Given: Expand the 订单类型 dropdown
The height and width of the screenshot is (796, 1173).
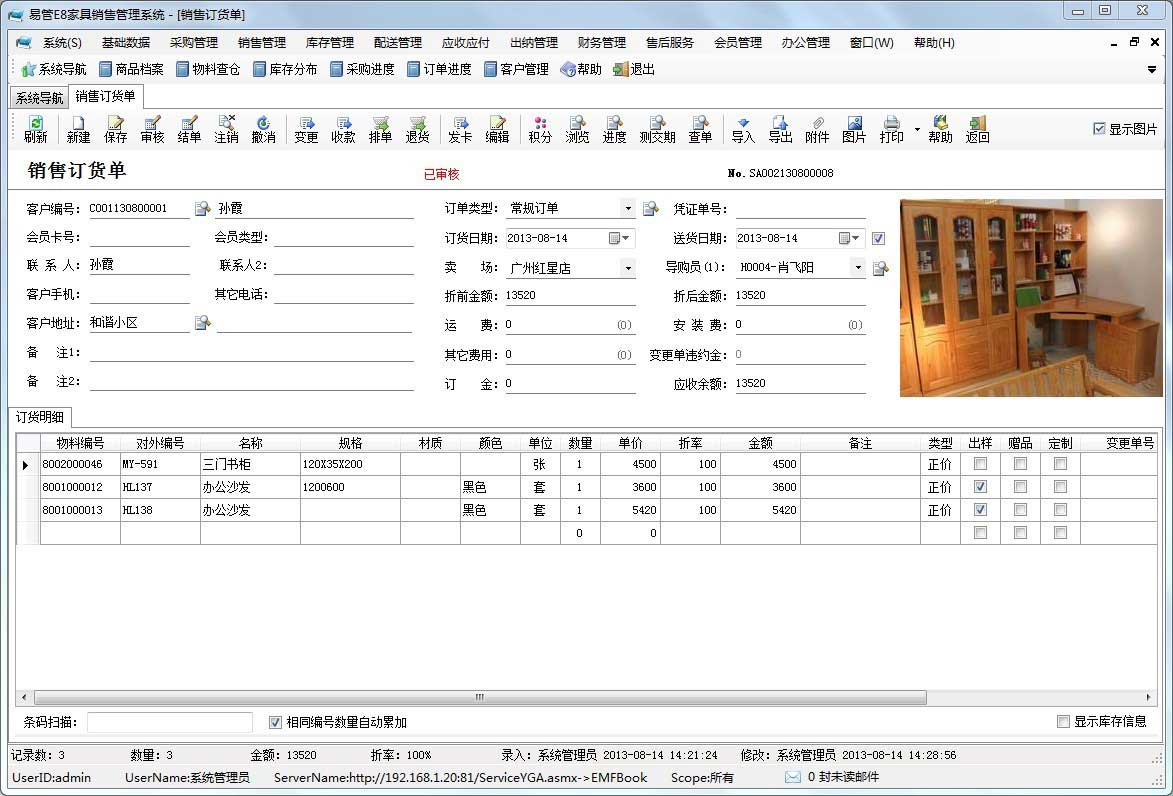Looking at the screenshot, I should click(x=628, y=208).
